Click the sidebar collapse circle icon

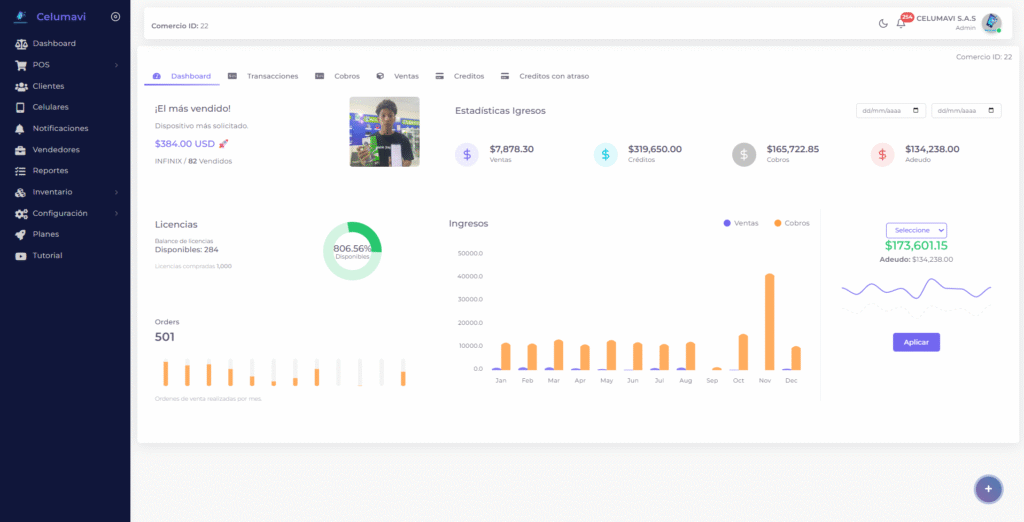pos(115,17)
